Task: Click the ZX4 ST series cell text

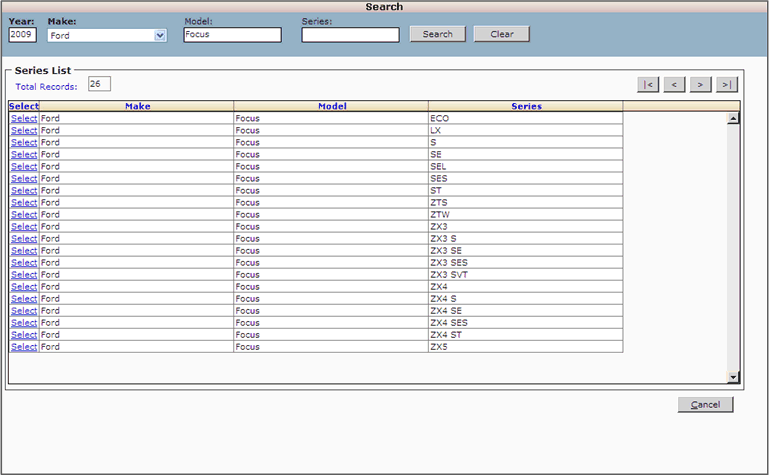Action: pyautogui.click(x=446, y=334)
